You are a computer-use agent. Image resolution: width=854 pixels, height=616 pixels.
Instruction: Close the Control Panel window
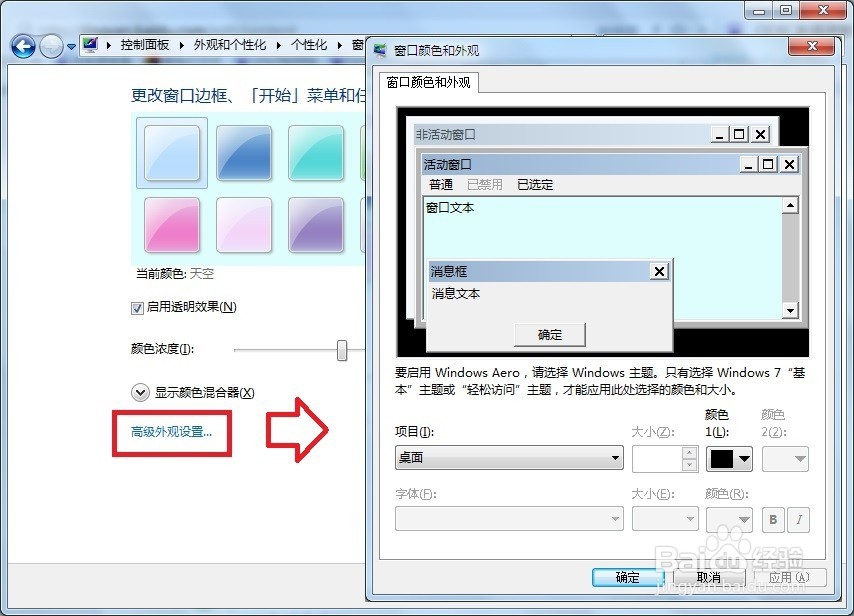click(824, 10)
